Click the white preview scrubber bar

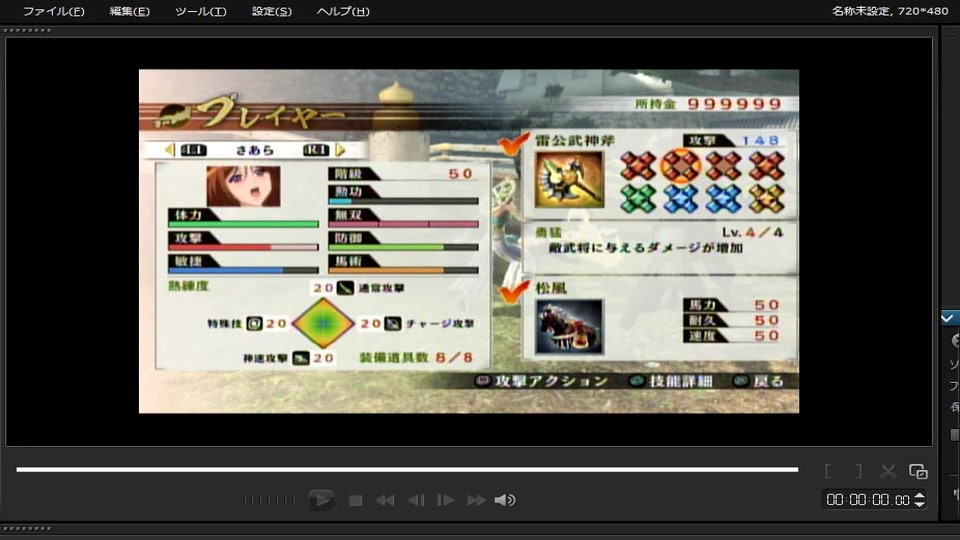[x=407, y=470]
